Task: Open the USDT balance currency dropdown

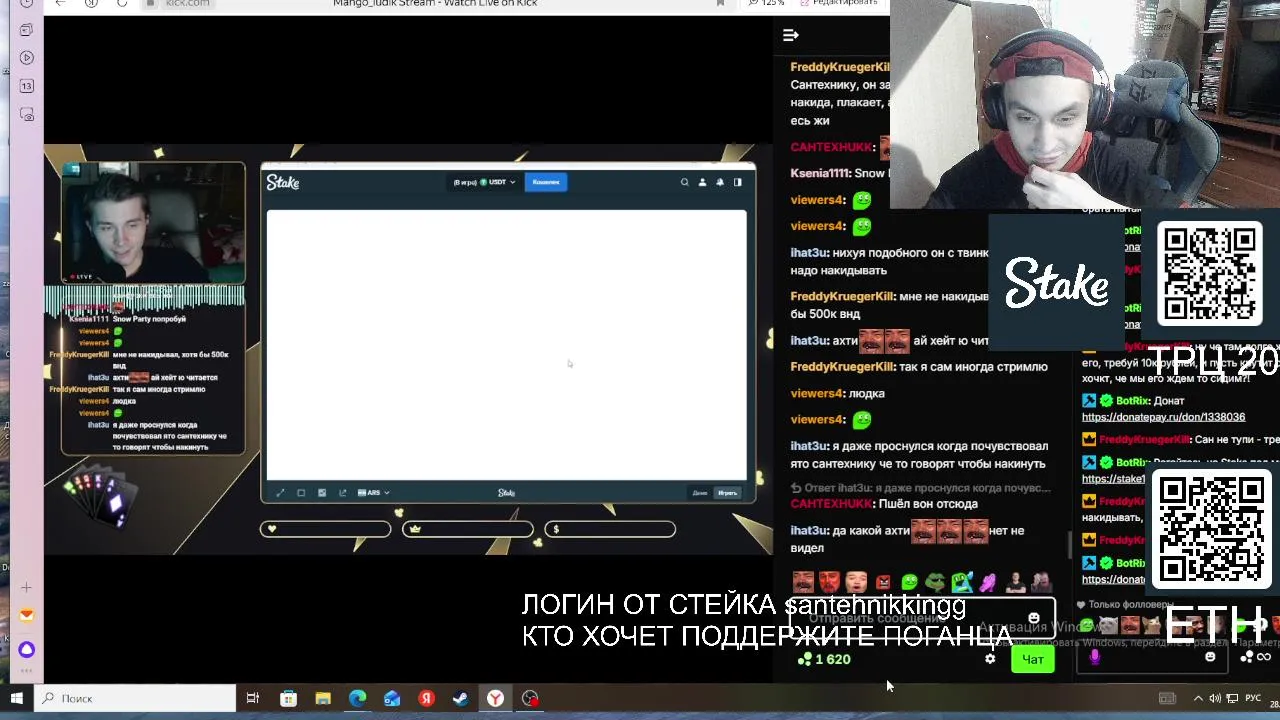Action: pyautogui.click(x=485, y=182)
